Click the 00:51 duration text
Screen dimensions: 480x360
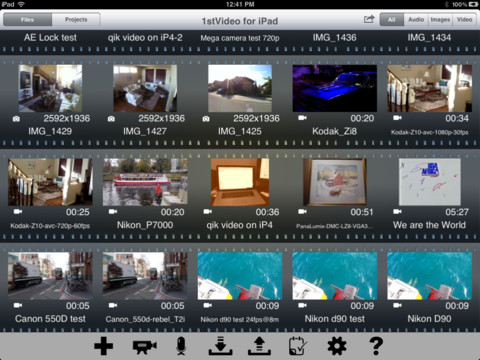pos(362,212)
